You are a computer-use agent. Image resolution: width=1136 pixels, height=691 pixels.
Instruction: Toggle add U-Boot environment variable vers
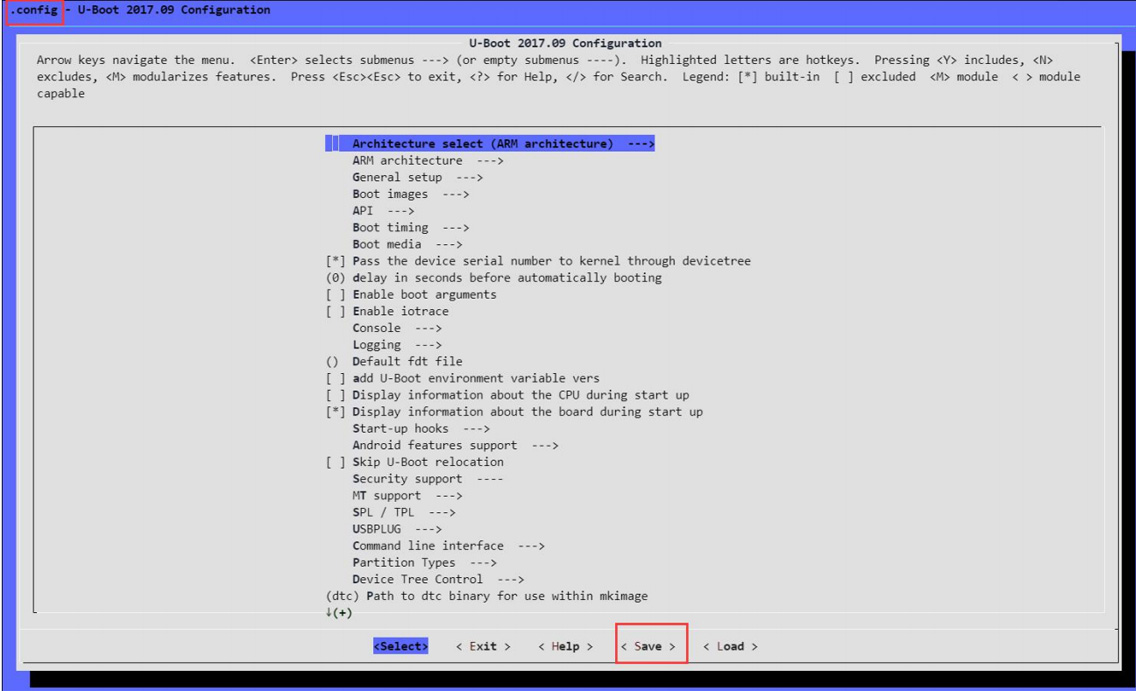462,378
